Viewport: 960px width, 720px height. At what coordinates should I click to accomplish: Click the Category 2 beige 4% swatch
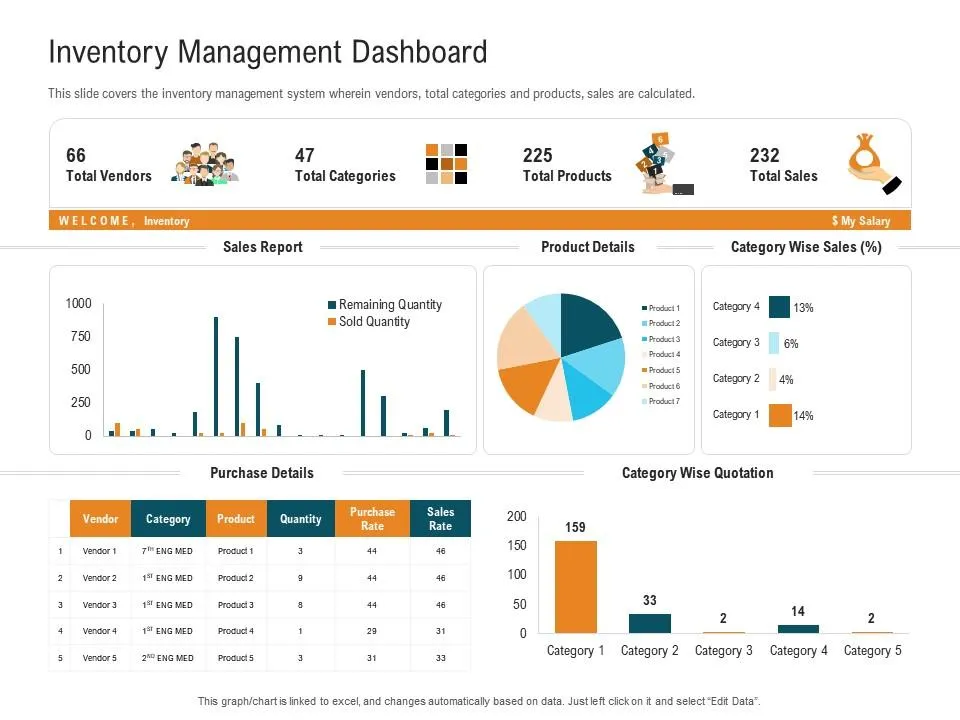pyautogui.click(x=773, y=379)
